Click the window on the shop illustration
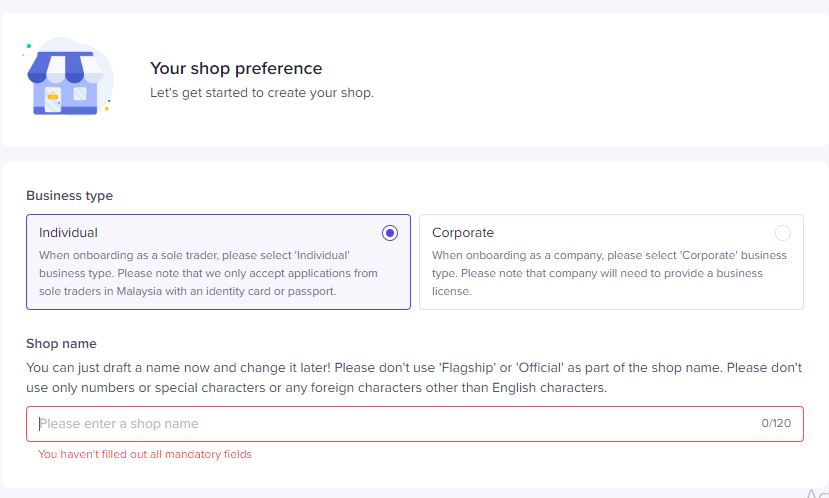This screenshot has width=829, height=498. (80, 94)
